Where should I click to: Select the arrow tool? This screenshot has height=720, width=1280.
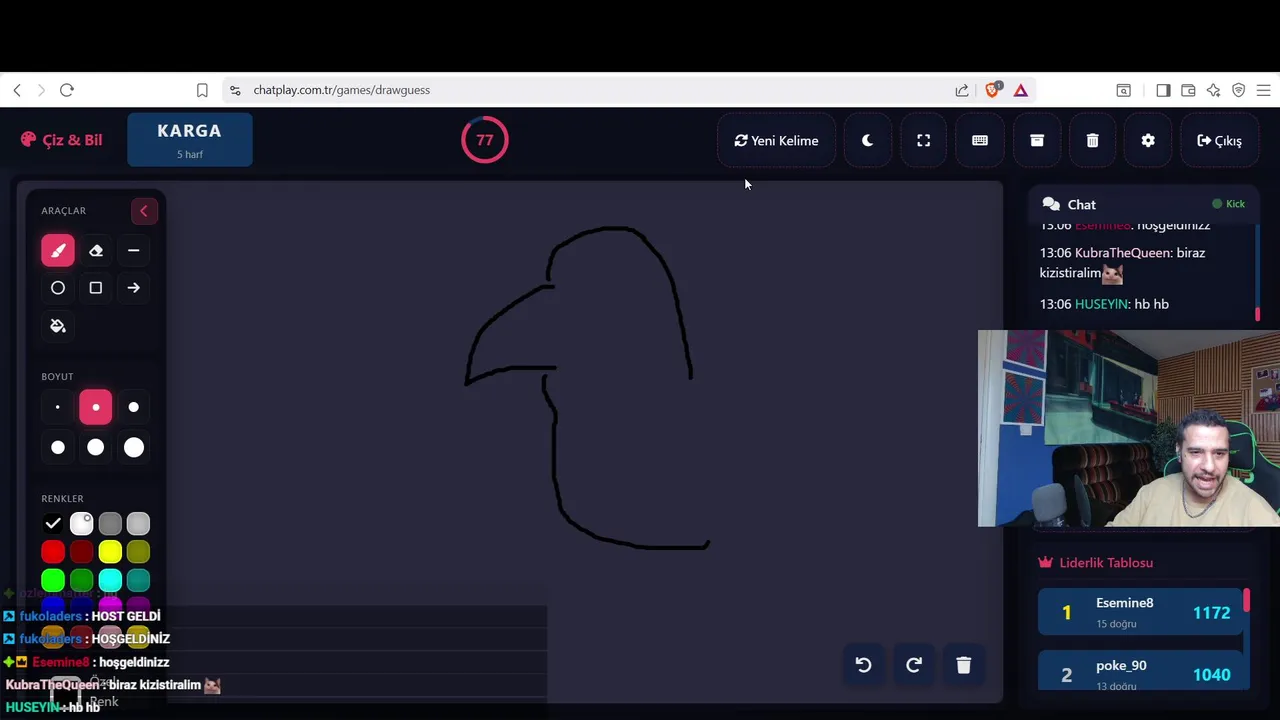pos(133,288)
